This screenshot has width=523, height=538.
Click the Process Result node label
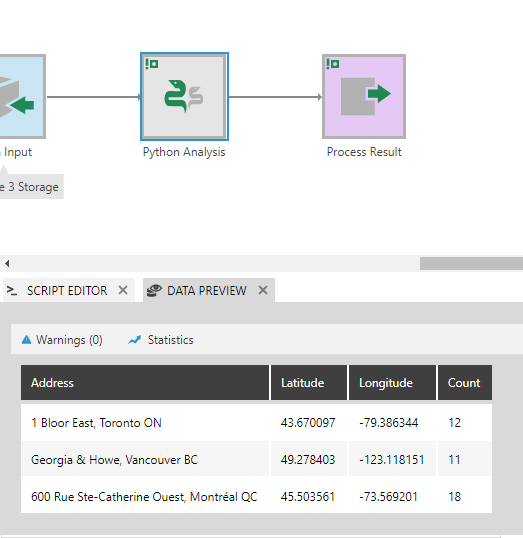[x=364, y=152]
